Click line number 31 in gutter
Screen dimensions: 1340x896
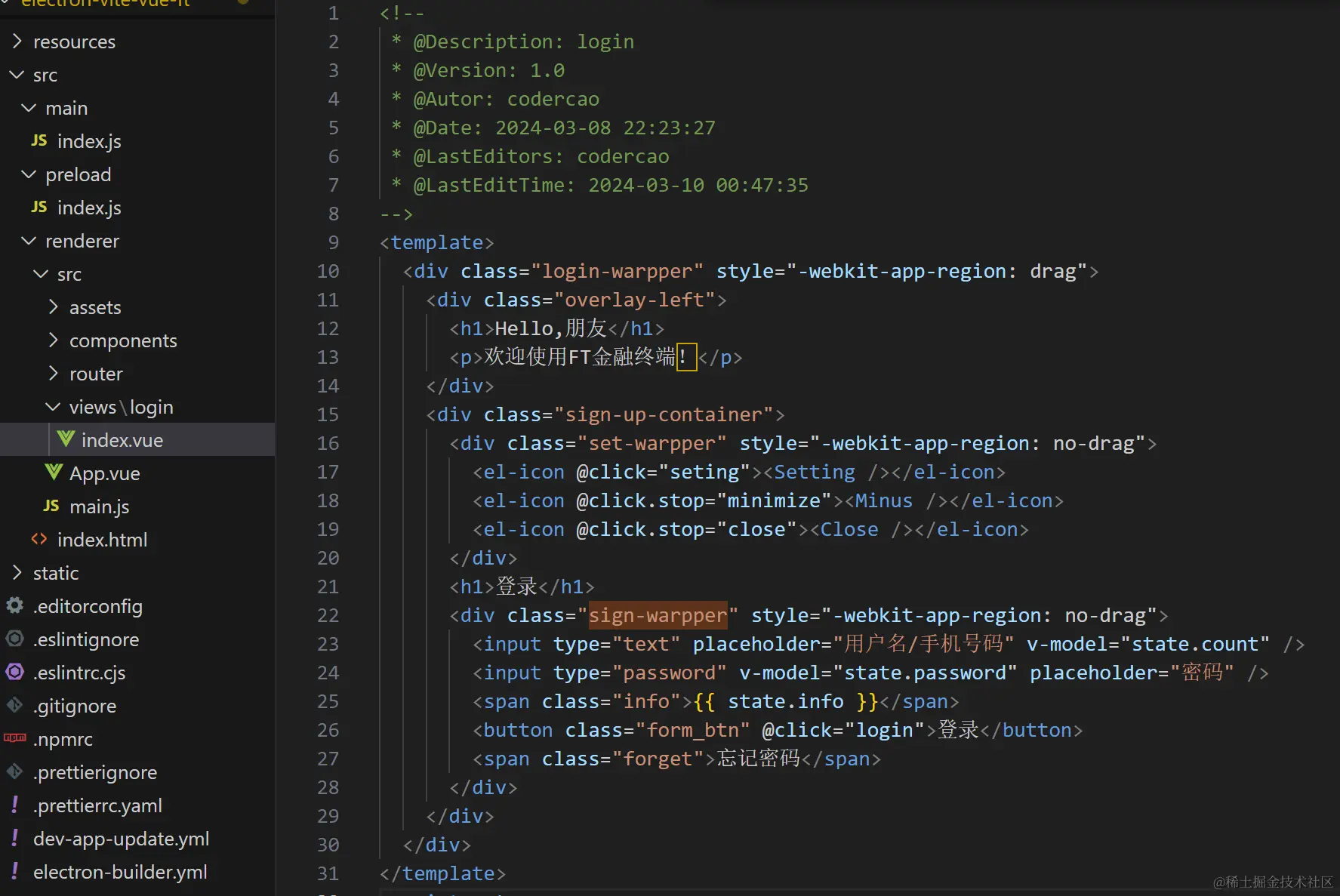click(x=328, y=873)
